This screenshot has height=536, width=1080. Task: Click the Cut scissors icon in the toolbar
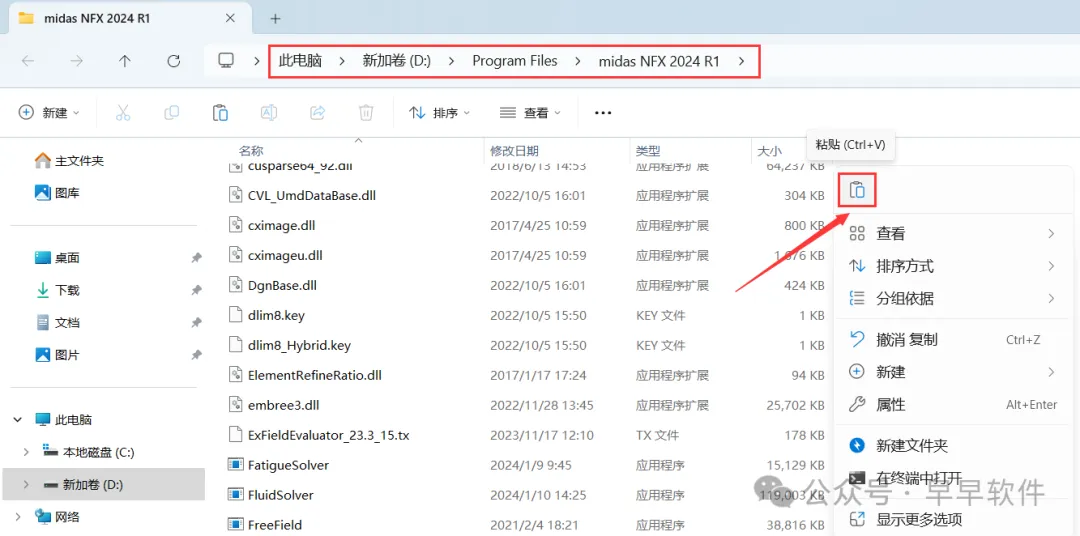click(123, 112)
